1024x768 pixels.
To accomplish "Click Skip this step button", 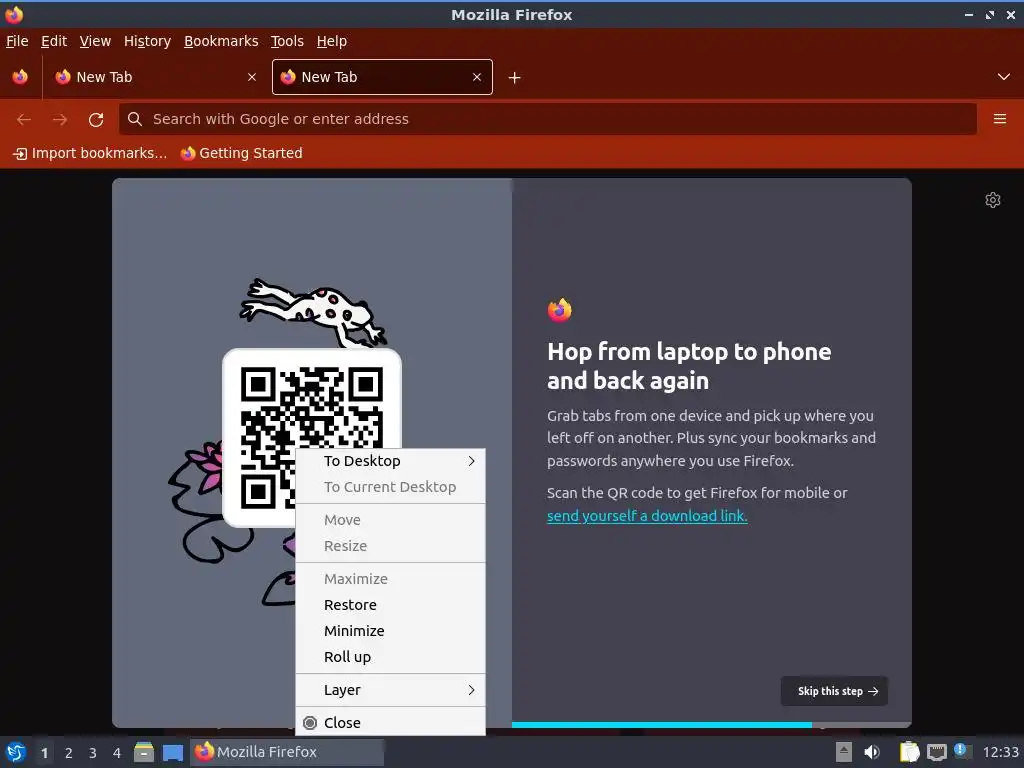I will click(834, 691).
